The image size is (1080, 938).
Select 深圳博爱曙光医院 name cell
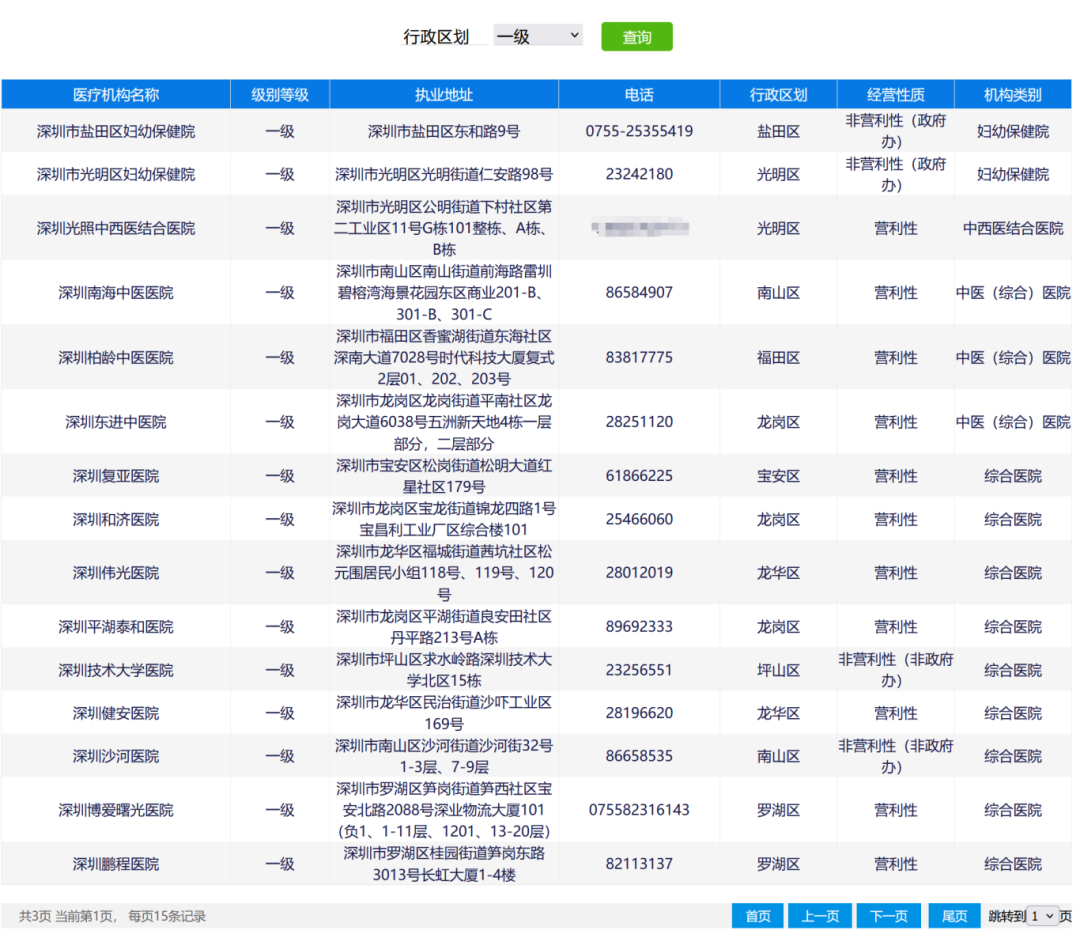pos(116,810)
